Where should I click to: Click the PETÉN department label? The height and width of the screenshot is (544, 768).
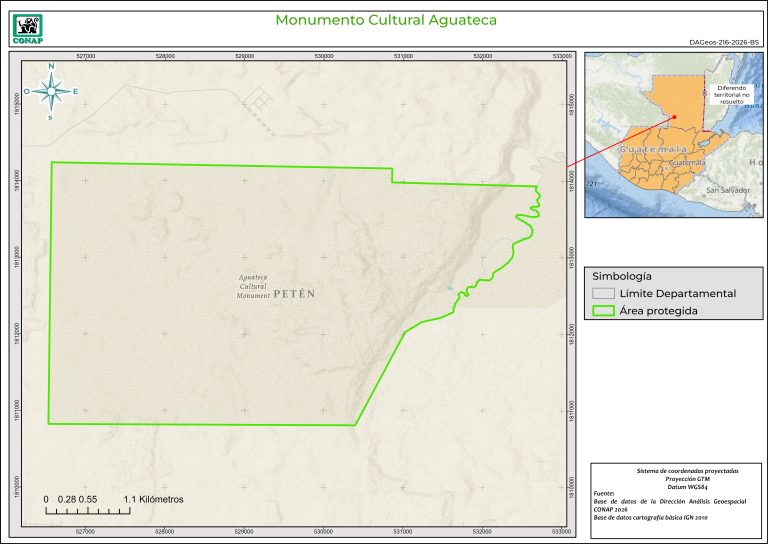point(293,294)
